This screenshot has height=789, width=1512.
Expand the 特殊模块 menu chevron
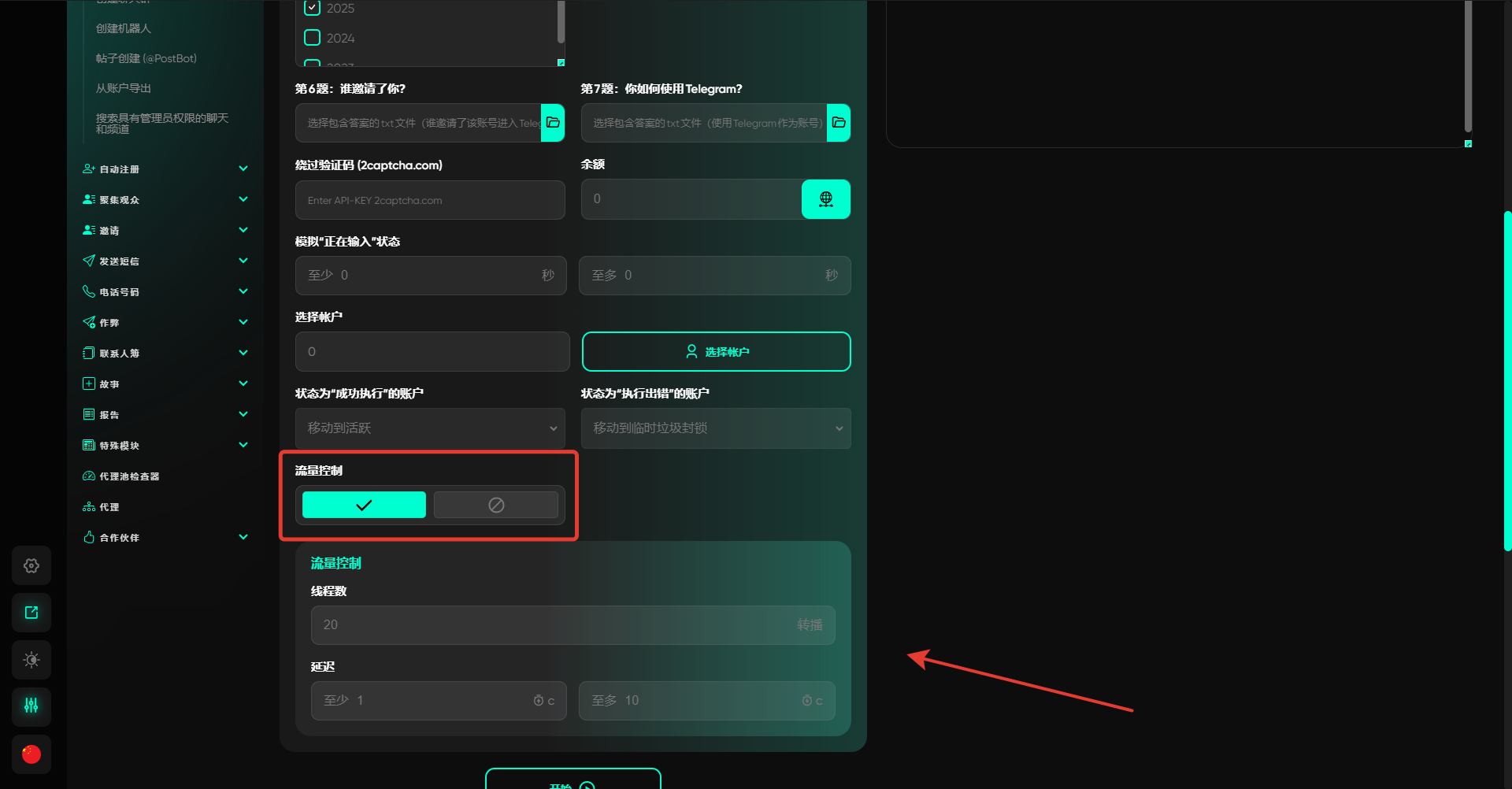point(243,445)
